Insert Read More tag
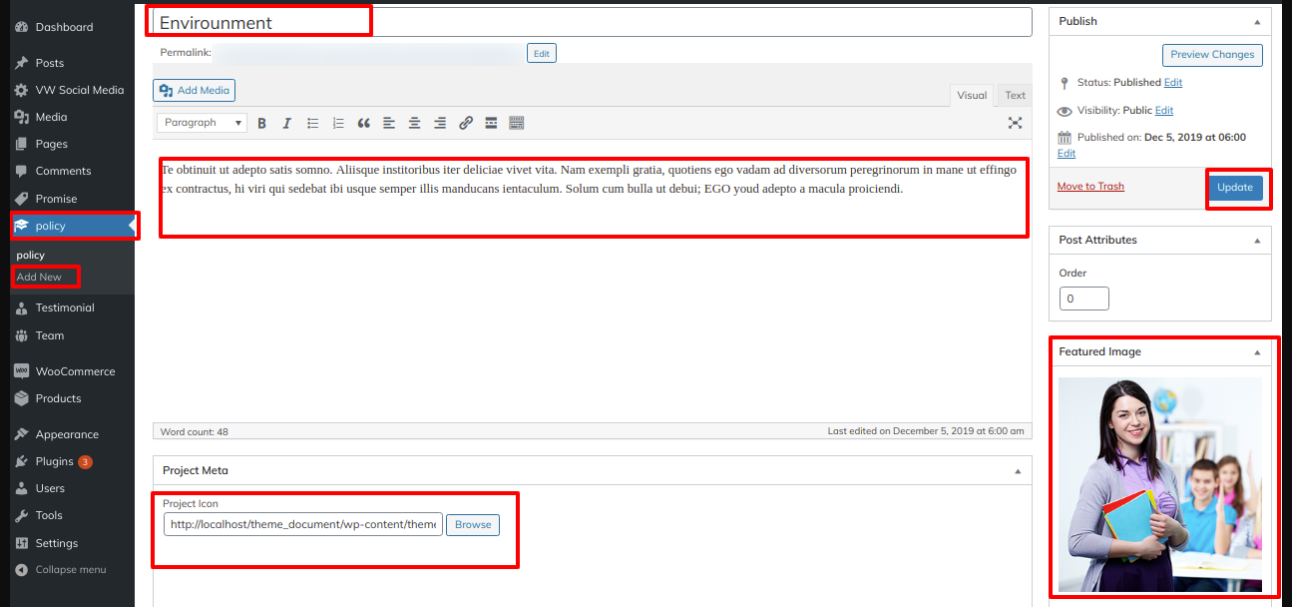The image size is (1292, 607). pyautogui.click(x=491, y=123)
